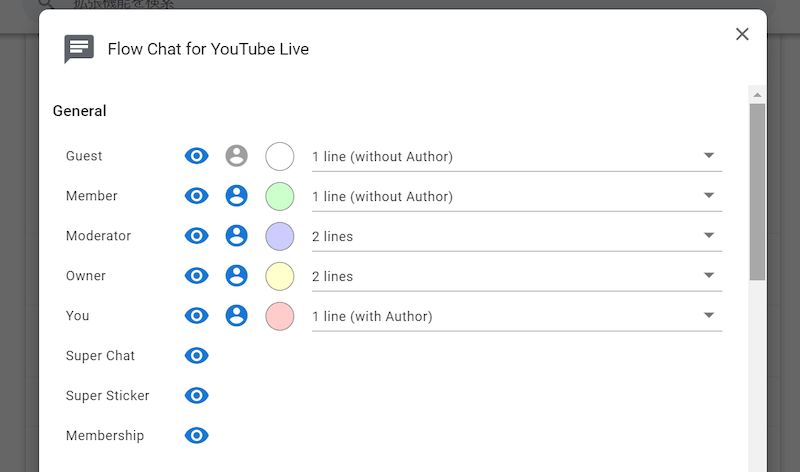Toggle Member author avatar icon

point(236,196)
